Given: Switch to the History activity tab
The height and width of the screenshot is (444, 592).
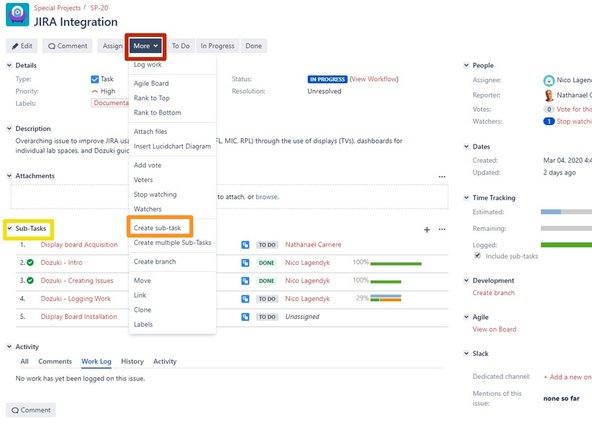Looking at the screenshot, I should pos(132,362).
